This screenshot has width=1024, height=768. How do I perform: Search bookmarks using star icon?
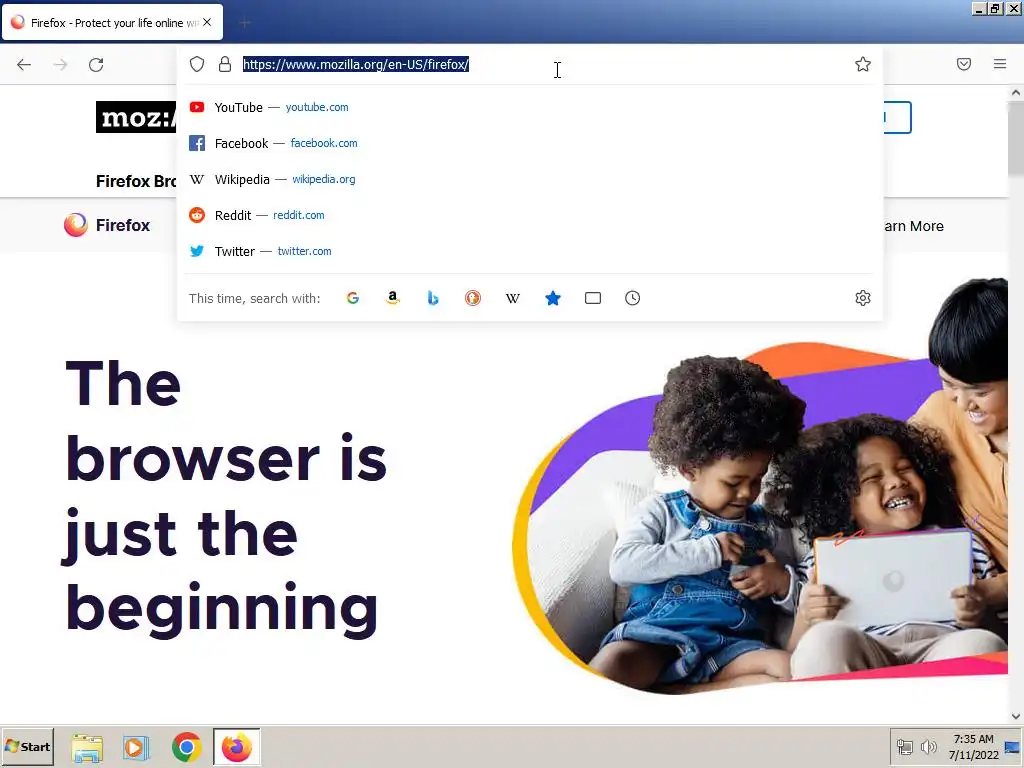tap(552, 298)
